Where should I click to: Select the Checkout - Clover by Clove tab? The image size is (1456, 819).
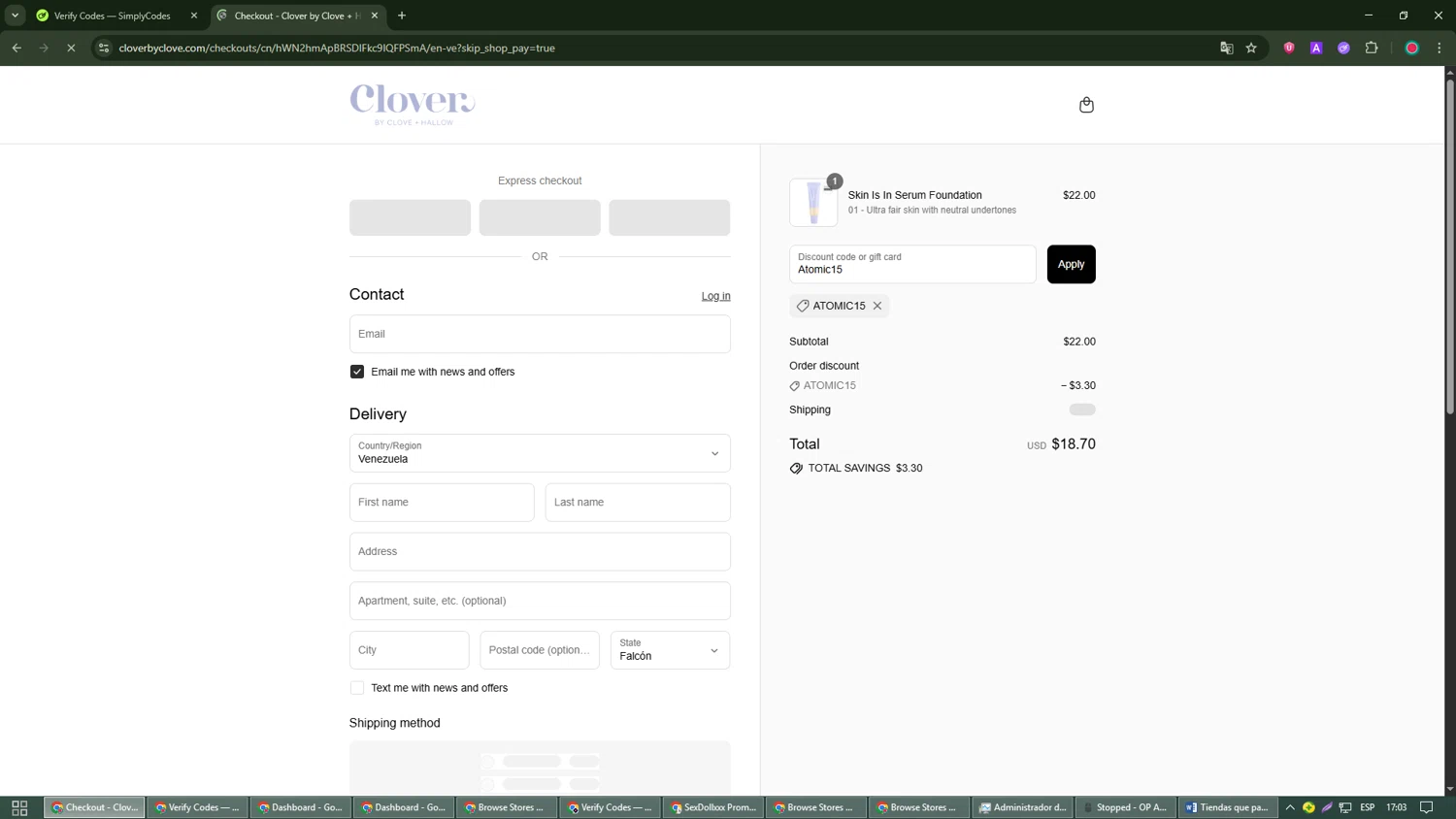pos(296,16)
